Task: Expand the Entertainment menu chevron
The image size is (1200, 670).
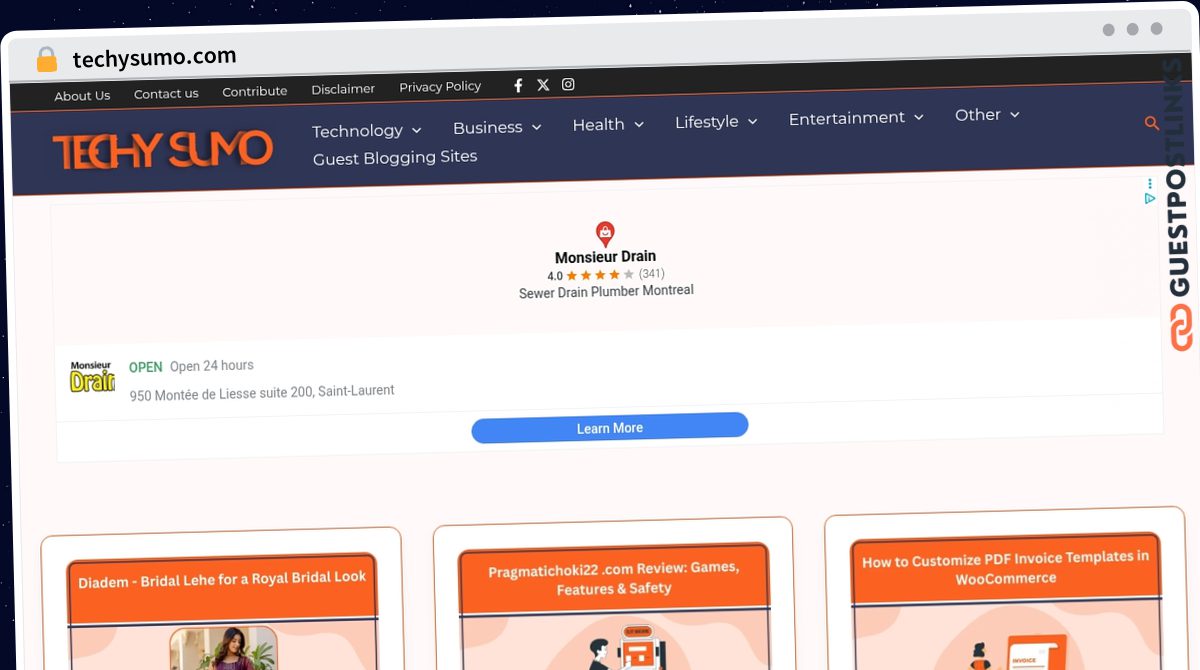Action: point(919,117)
